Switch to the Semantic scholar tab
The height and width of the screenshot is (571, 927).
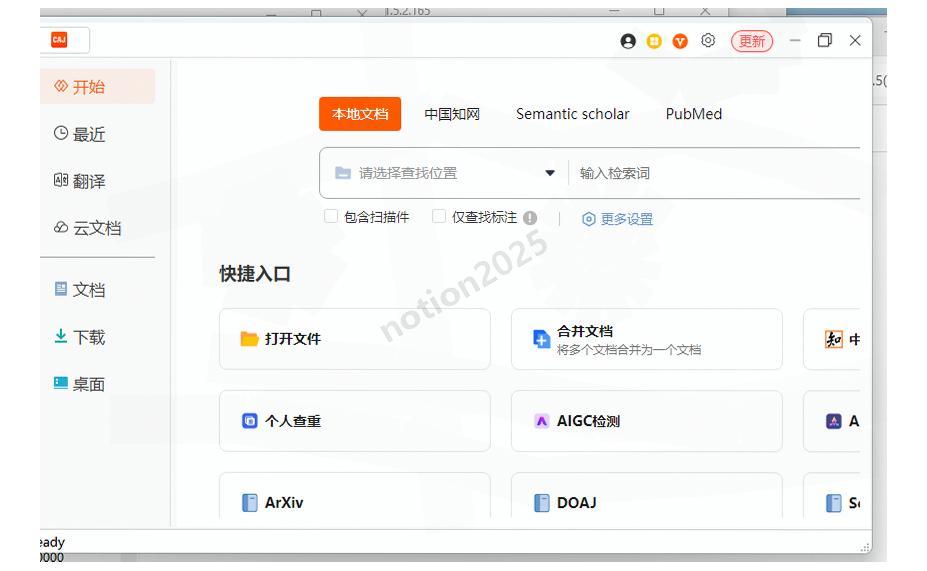pyautogui.click(x=572, y=113)
